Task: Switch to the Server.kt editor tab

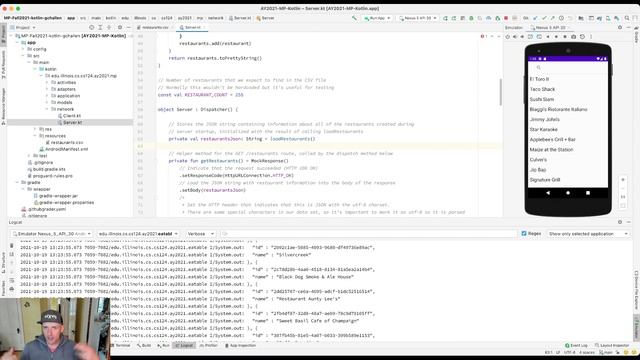Action: click(193, 27)
